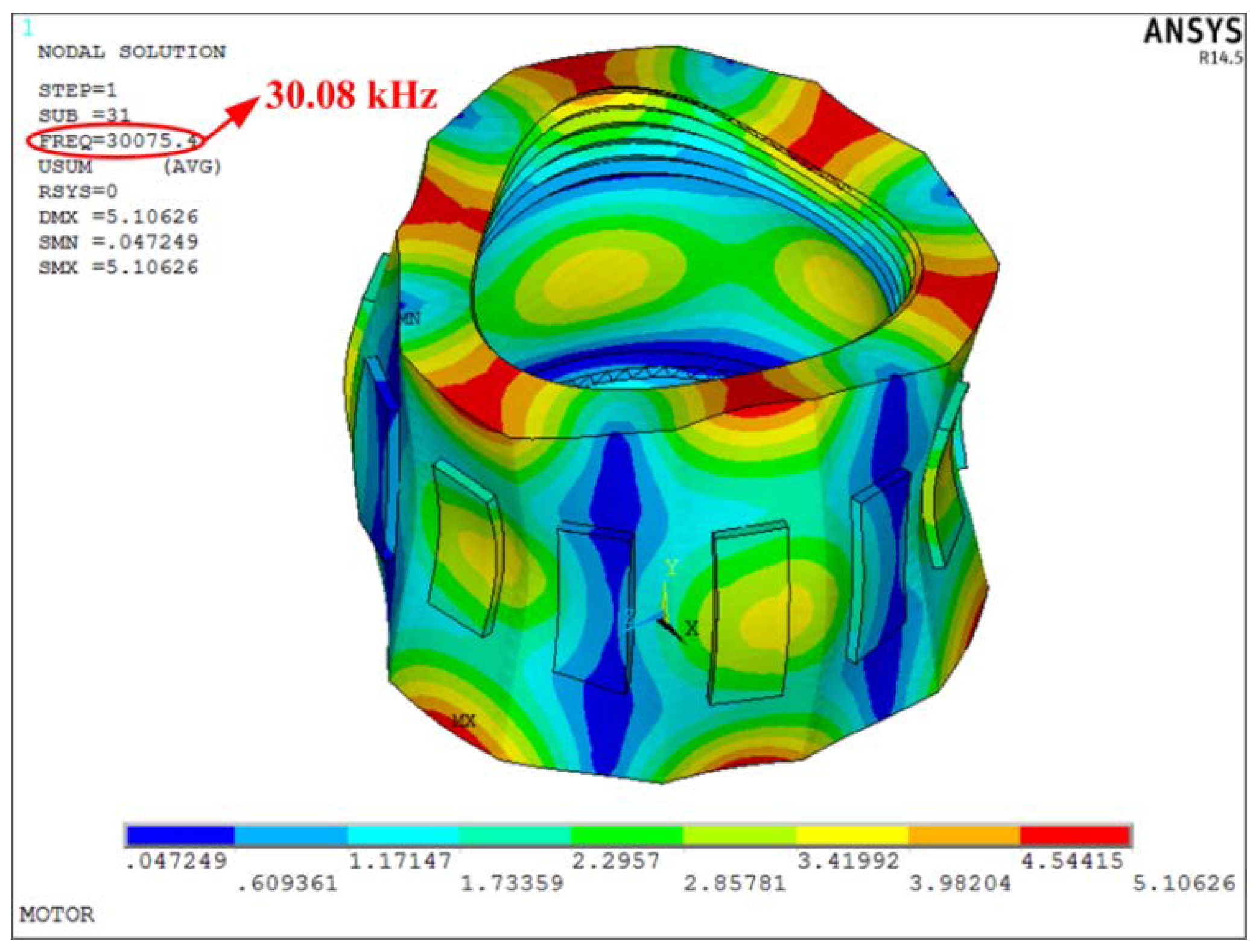Image resolution: width=1256 pixels, height=952 pixels.
Task: Click the legend value 3.98204
Action: click(x=960, y=884)
